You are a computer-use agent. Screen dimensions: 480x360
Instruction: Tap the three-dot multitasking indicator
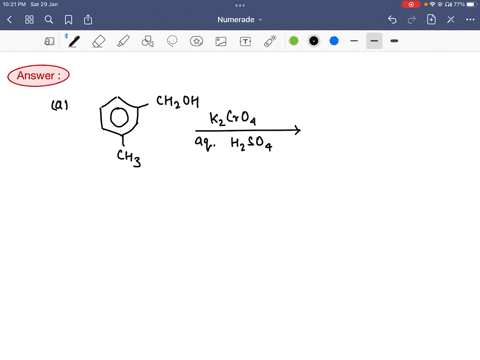240,5
